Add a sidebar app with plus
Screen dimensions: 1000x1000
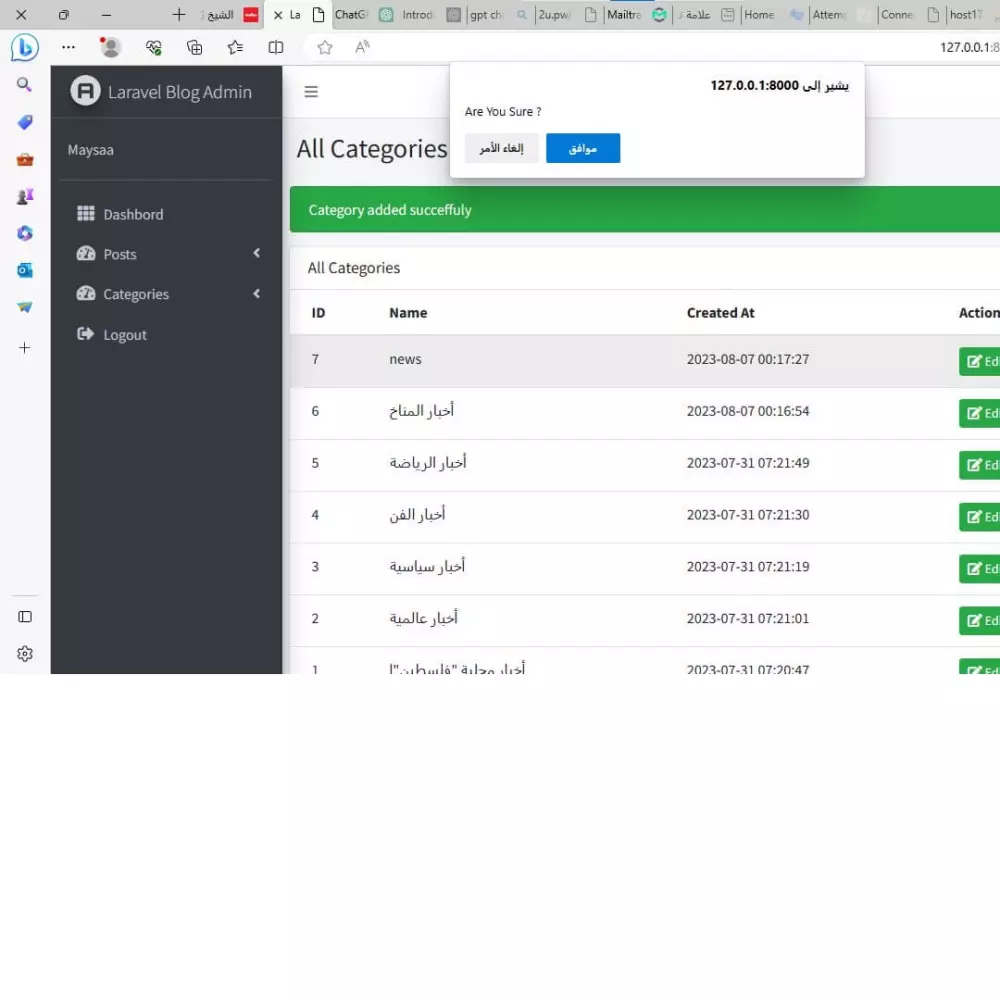[x=24, y=348]
